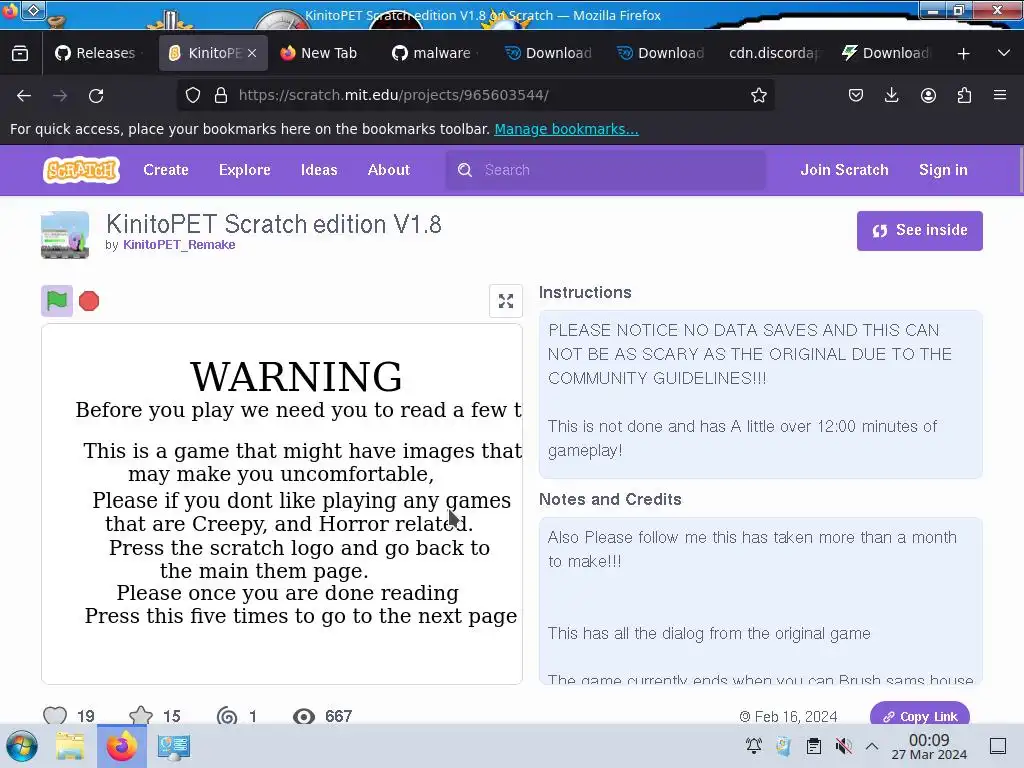Favorite the project with star icon
The image size is (1024, 768).
pyautogui.click(x=140, y=715)
